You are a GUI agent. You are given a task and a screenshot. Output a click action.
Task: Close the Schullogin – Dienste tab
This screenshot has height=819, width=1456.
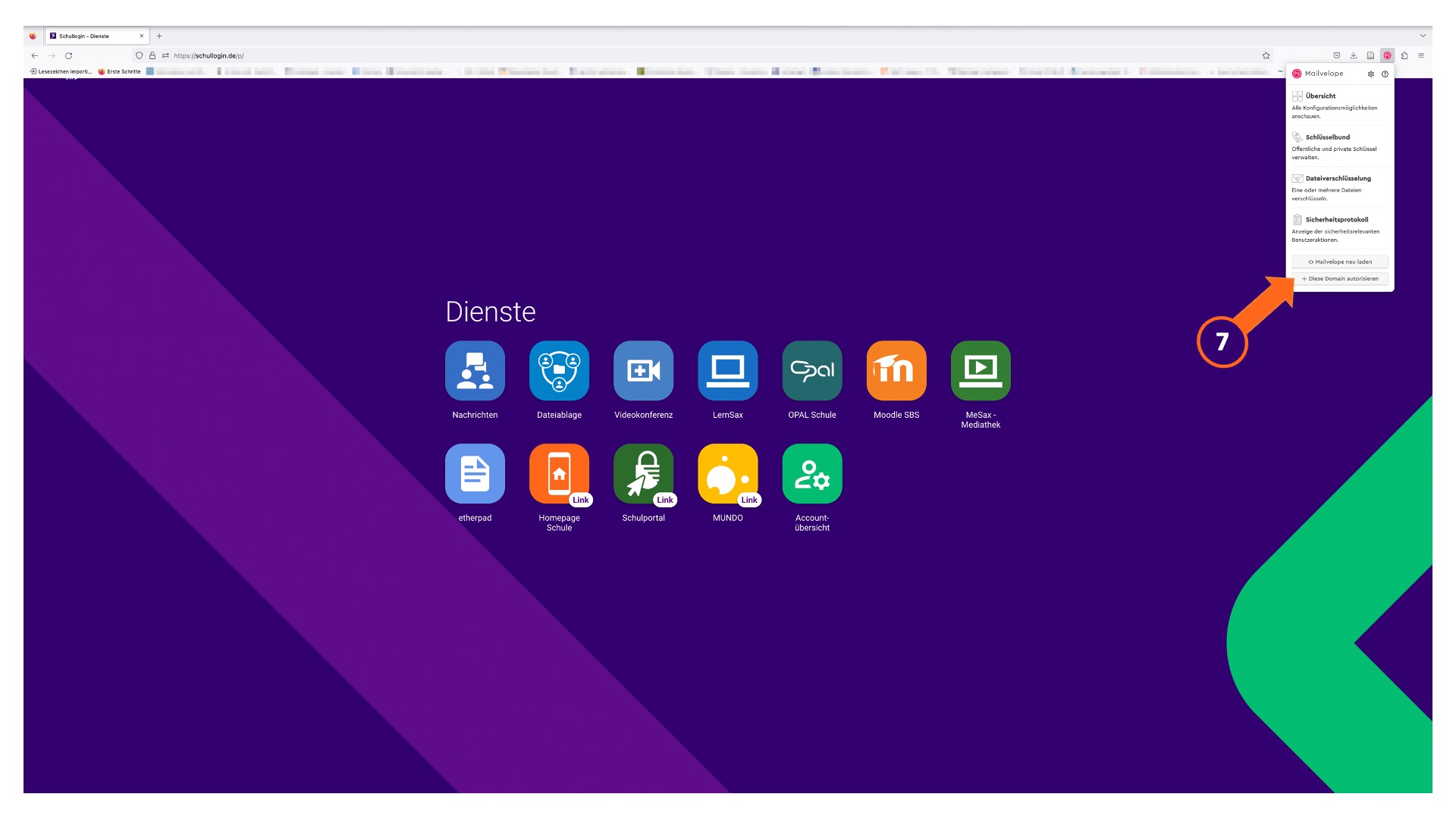[x=141, y=36]
